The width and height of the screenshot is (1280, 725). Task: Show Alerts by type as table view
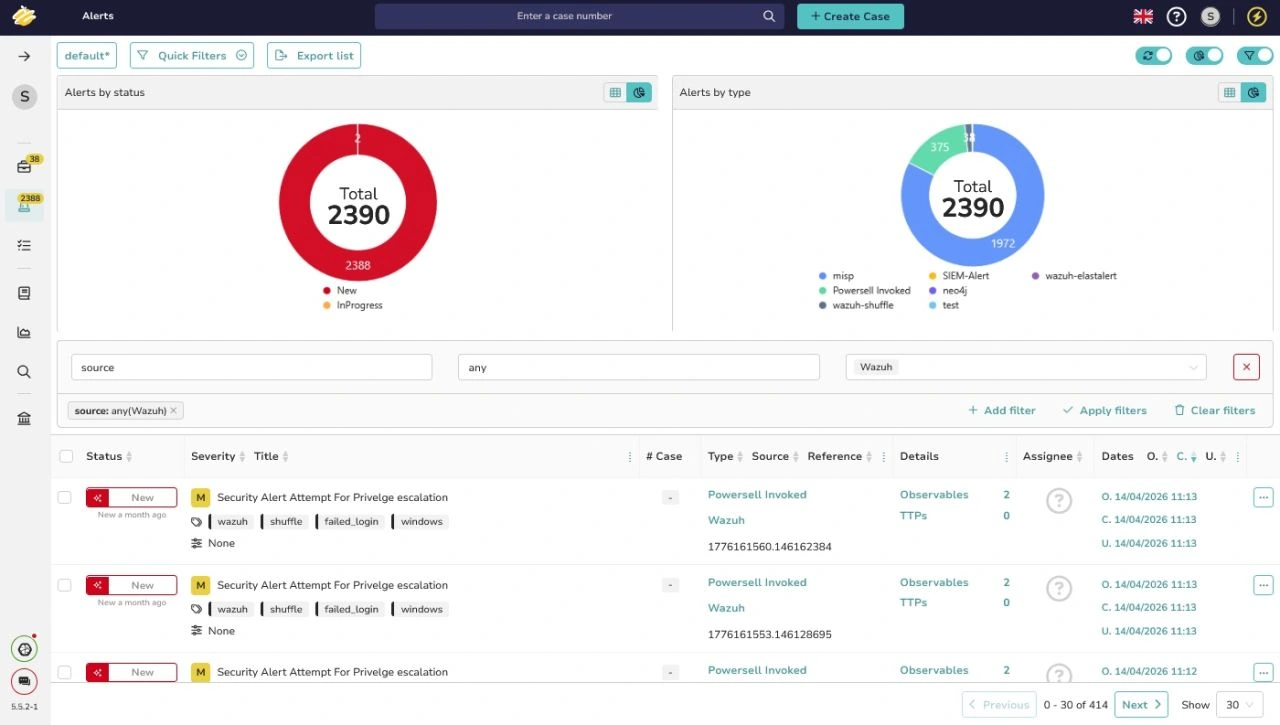coord(1229,92)
